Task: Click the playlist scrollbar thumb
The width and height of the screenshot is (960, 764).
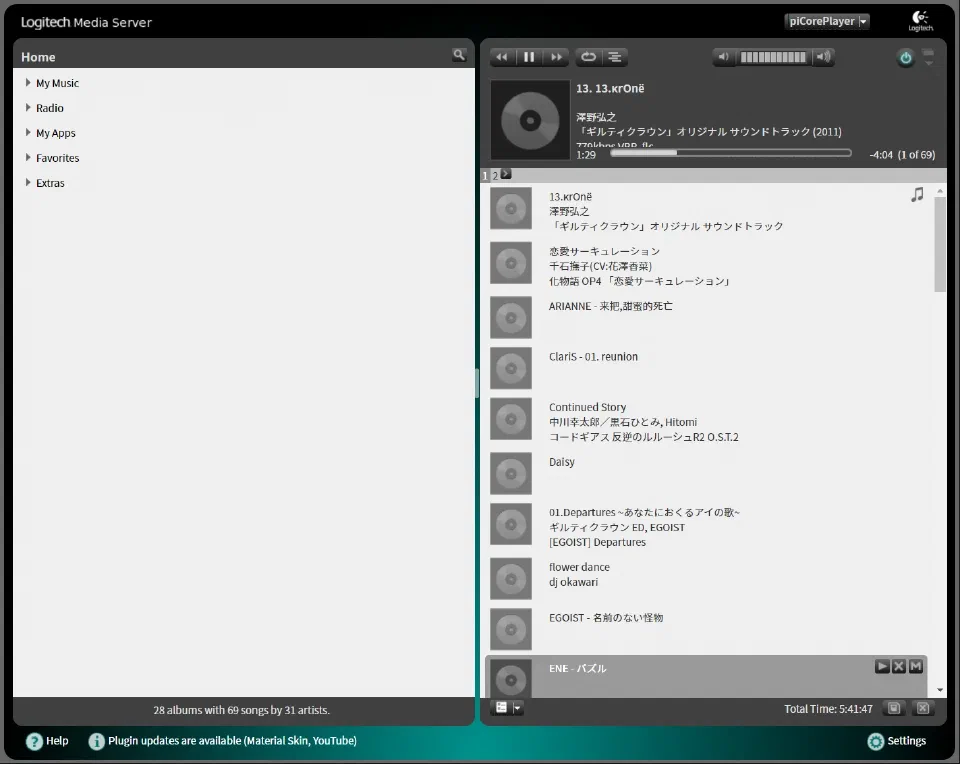Action: coord(940,244)
